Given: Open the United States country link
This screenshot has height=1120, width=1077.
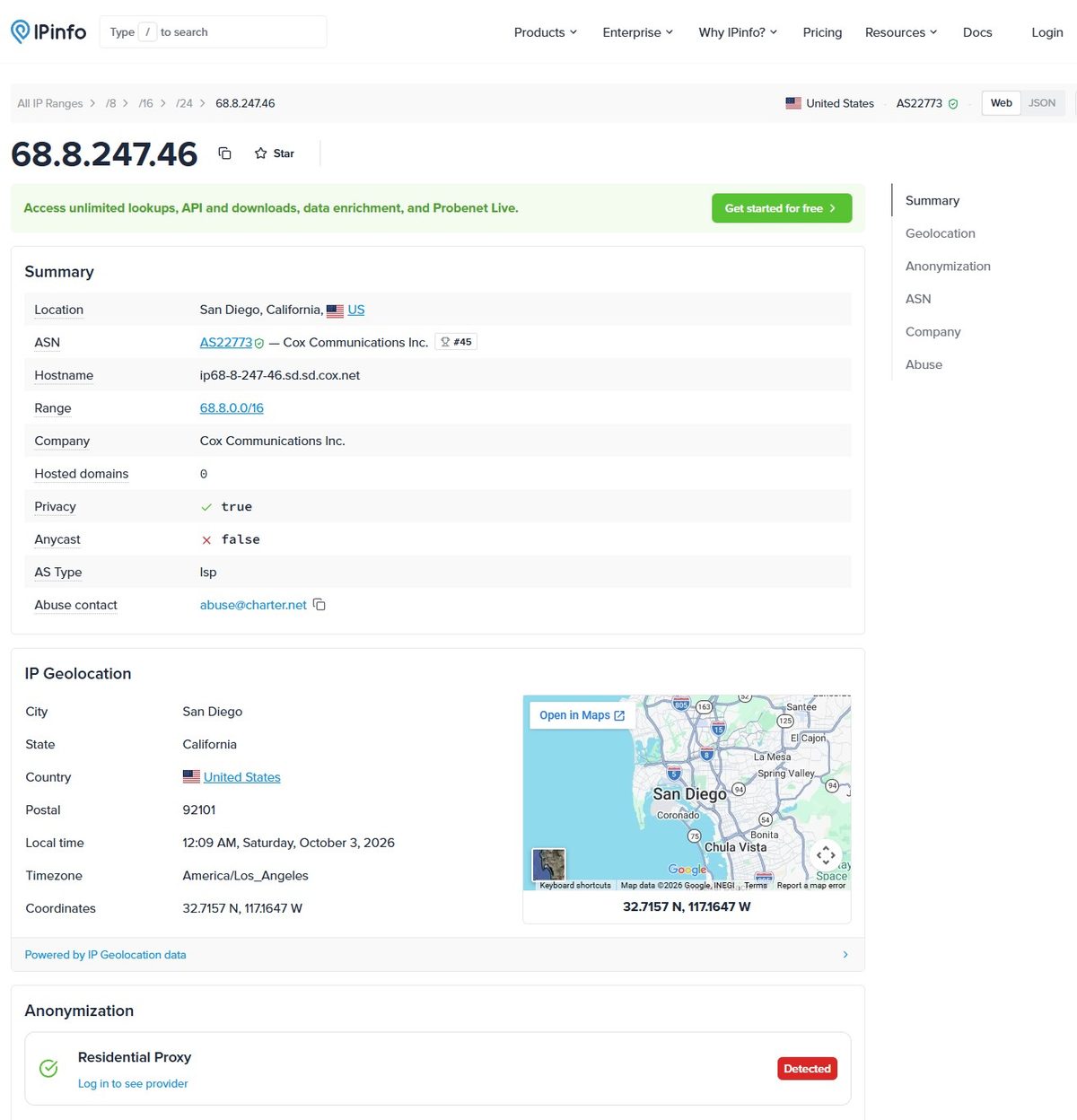Looking at the screenshot, I should (x=242, y=777).
